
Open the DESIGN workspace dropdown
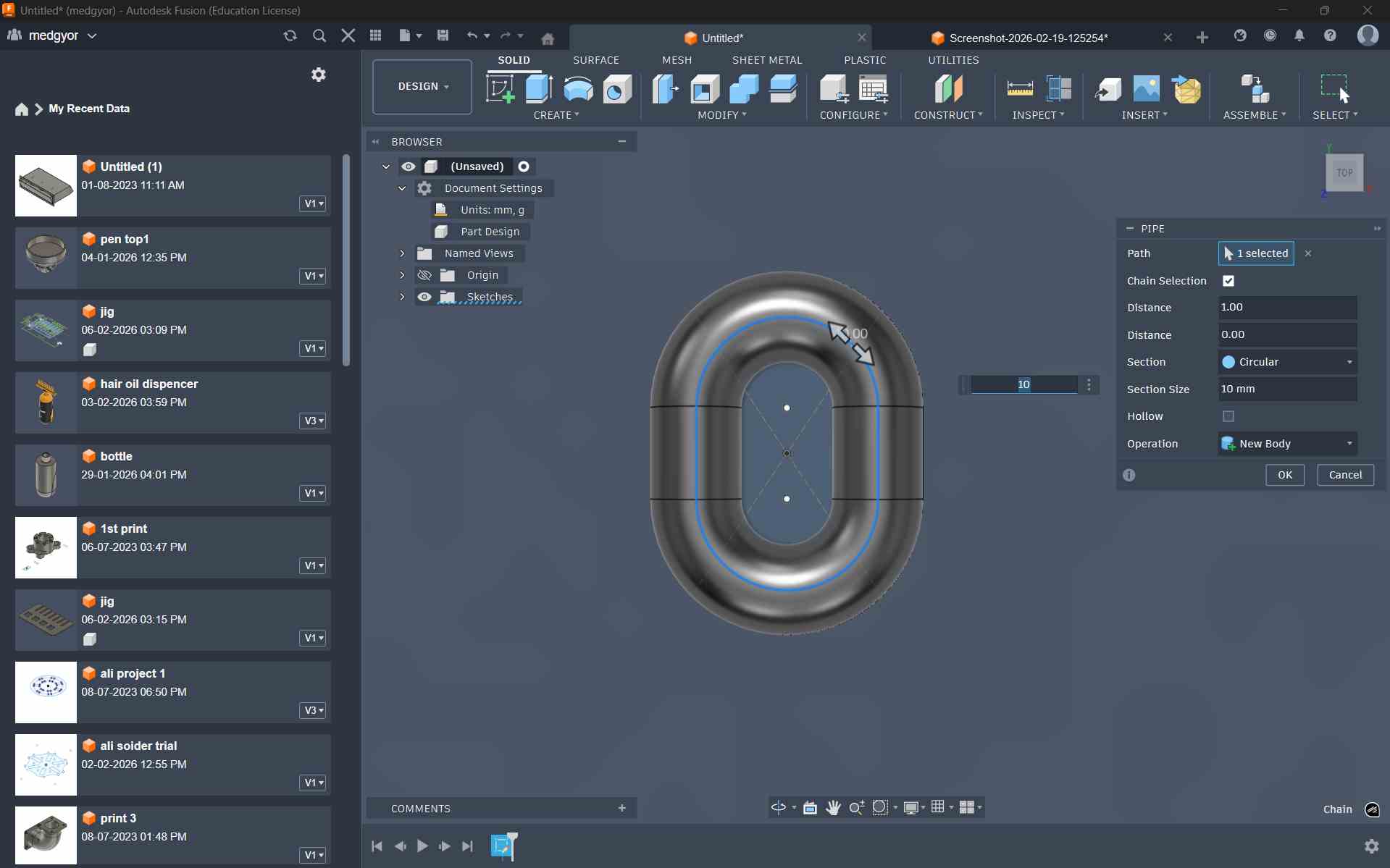coord(422,87)
